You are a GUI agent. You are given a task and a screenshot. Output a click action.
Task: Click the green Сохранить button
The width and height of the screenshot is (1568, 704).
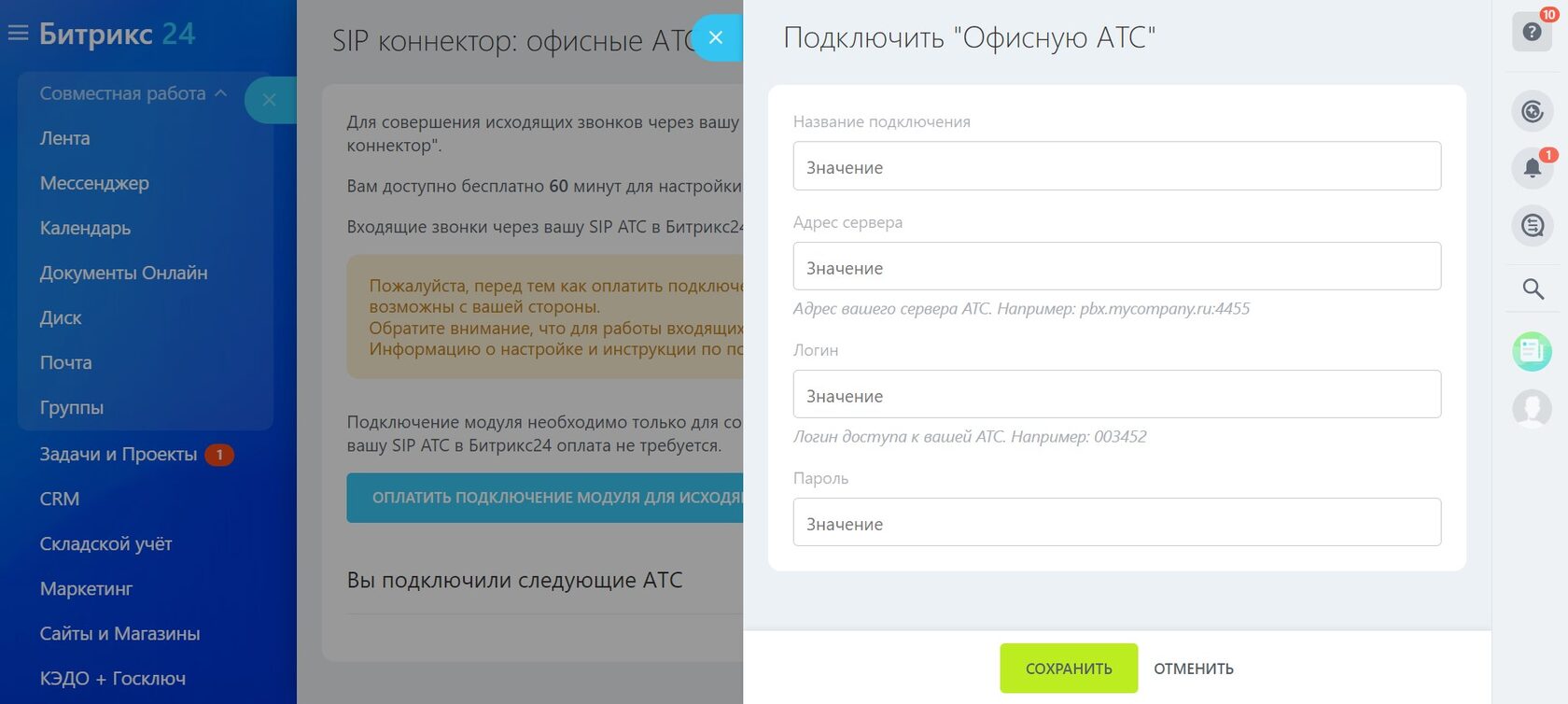(1069, 669)
